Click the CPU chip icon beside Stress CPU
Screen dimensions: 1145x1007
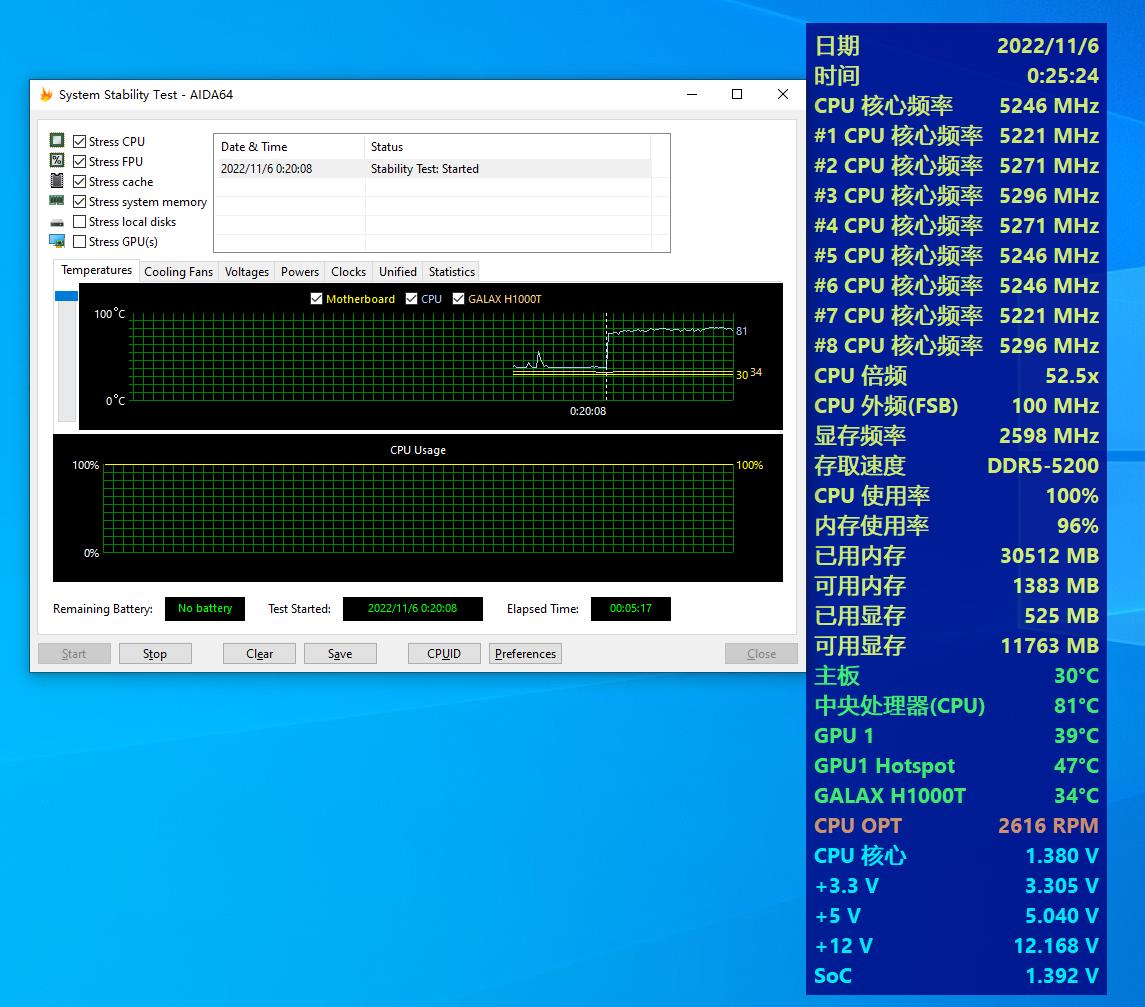(x=57, y=141)
